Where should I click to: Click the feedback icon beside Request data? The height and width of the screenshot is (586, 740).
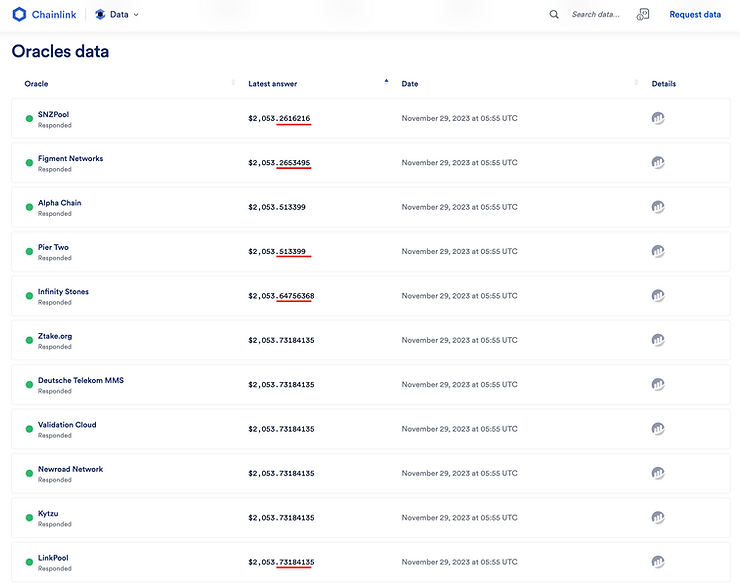click(643, 15)
